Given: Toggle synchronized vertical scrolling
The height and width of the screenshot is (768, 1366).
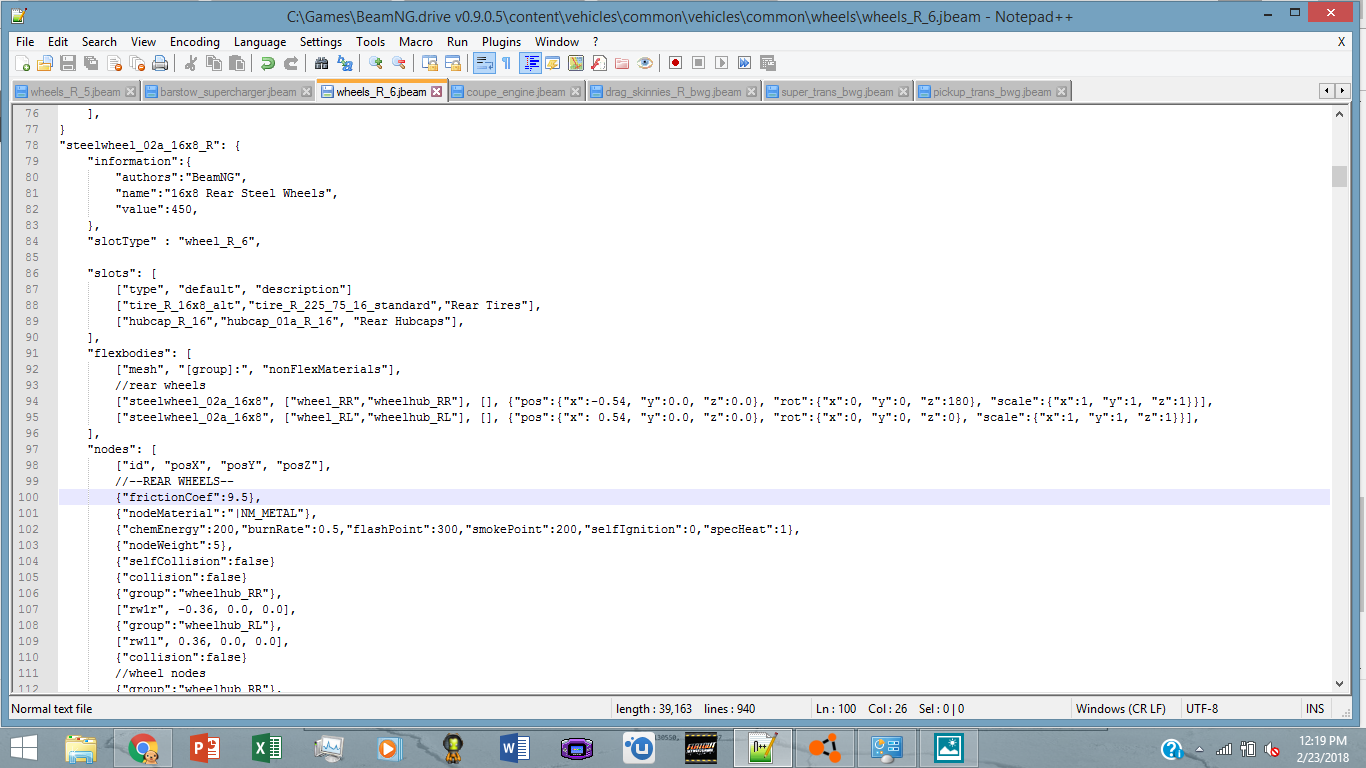Looking at the screenshot, I should point(429,63).
